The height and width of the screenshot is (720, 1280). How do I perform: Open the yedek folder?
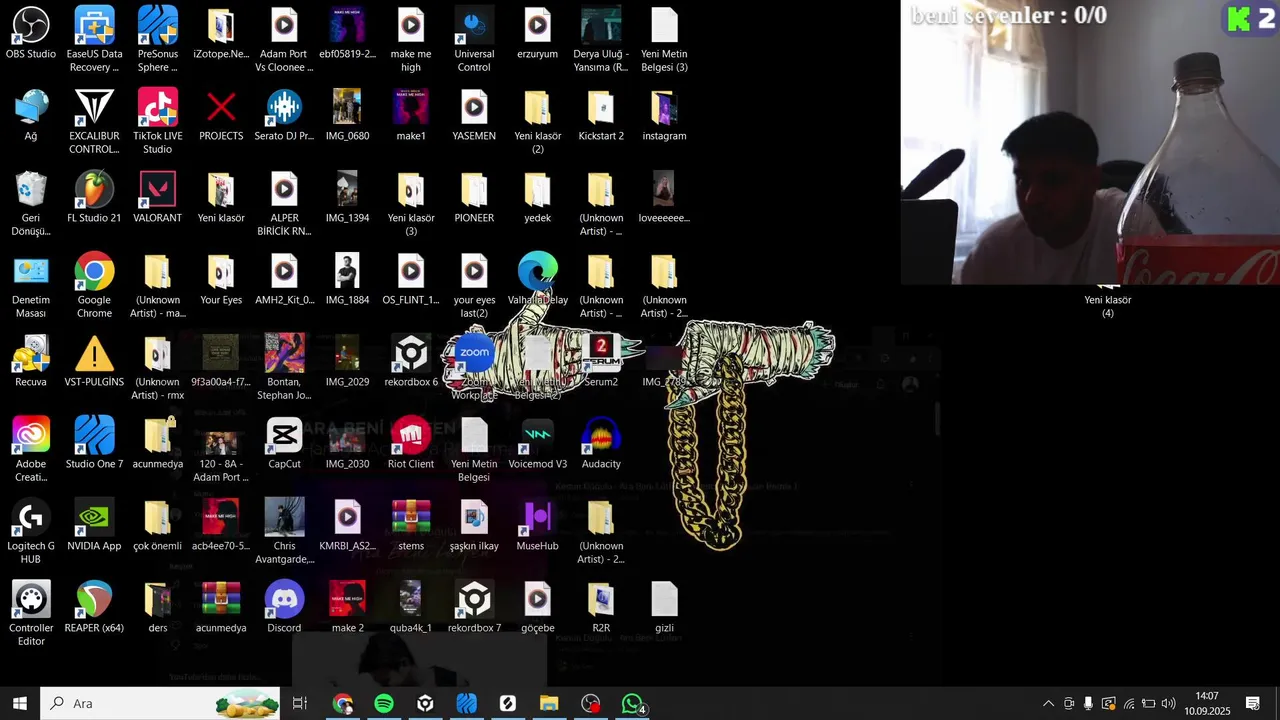537,197
